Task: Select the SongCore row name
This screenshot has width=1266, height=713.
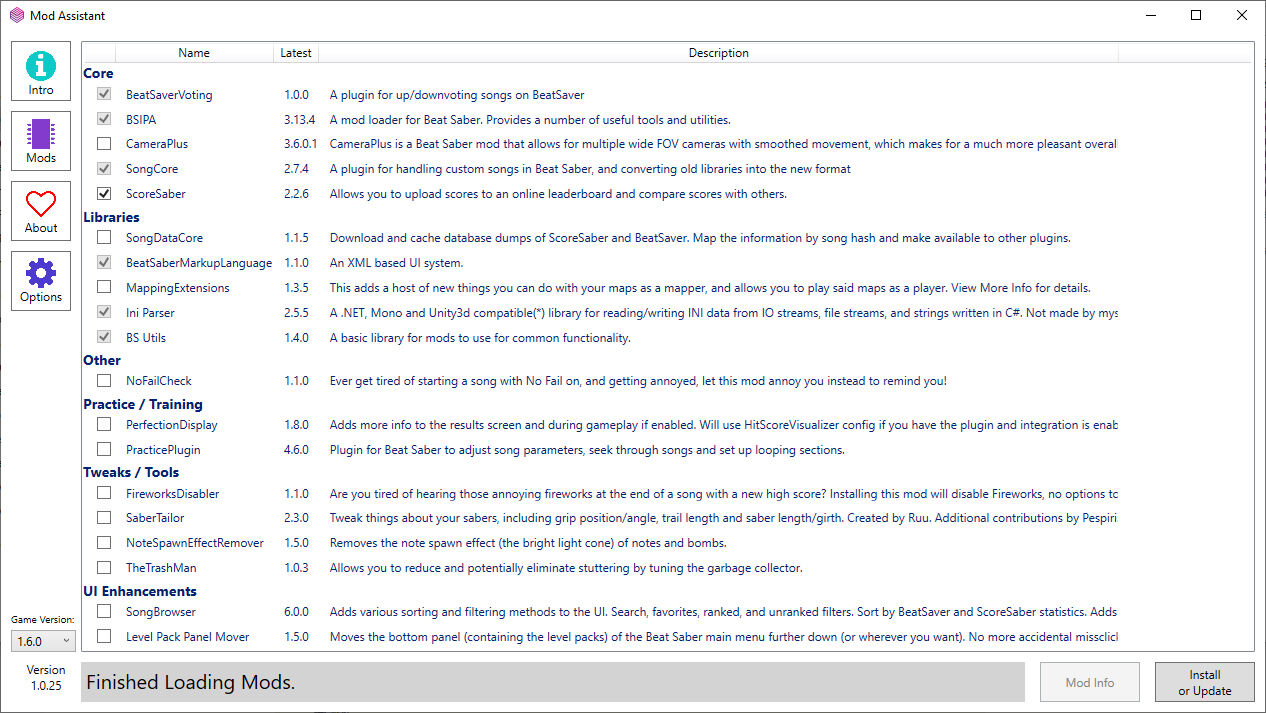Action: [x=152, y=169]
